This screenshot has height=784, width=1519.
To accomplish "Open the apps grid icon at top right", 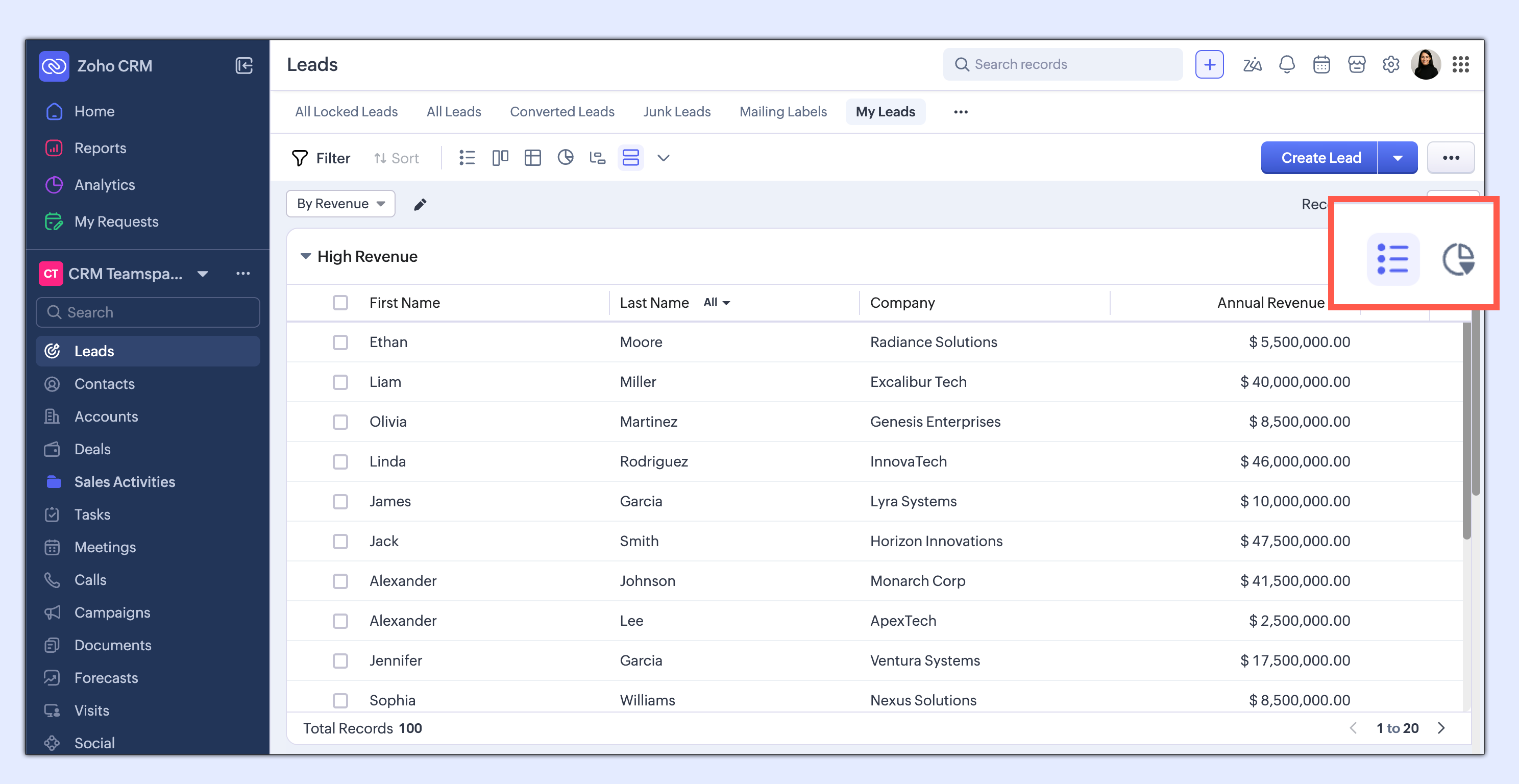I will click(x=1461, y=64).
